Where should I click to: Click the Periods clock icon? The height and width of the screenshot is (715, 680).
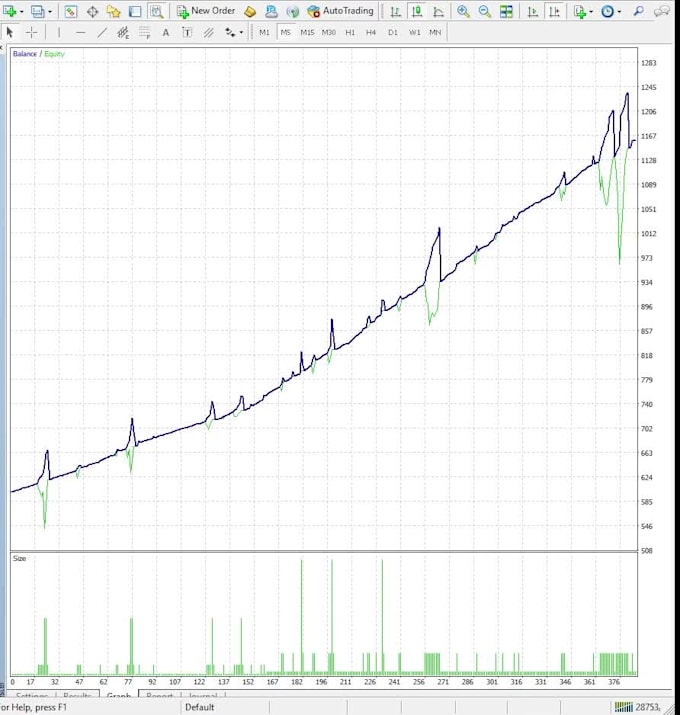coord(607,11)
